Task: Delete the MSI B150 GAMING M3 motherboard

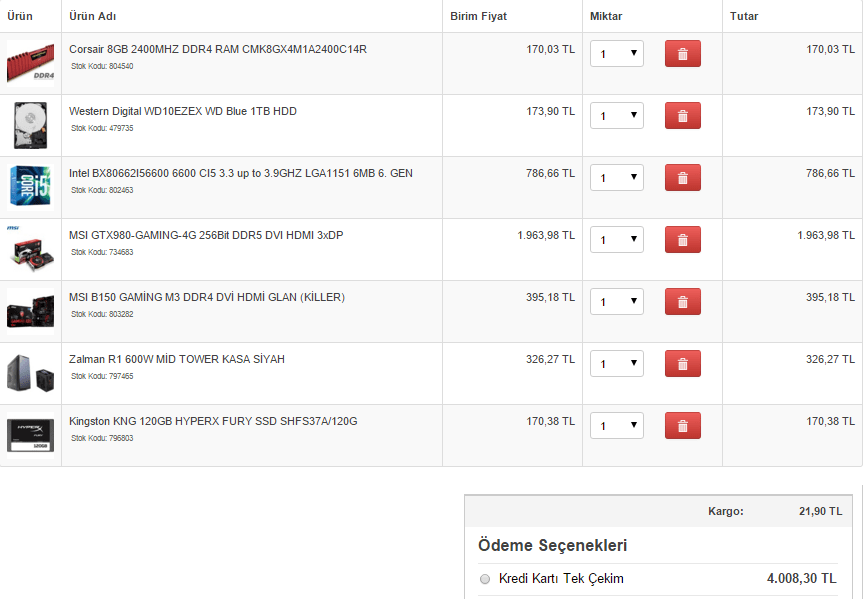Action: [x=683, y=301]
